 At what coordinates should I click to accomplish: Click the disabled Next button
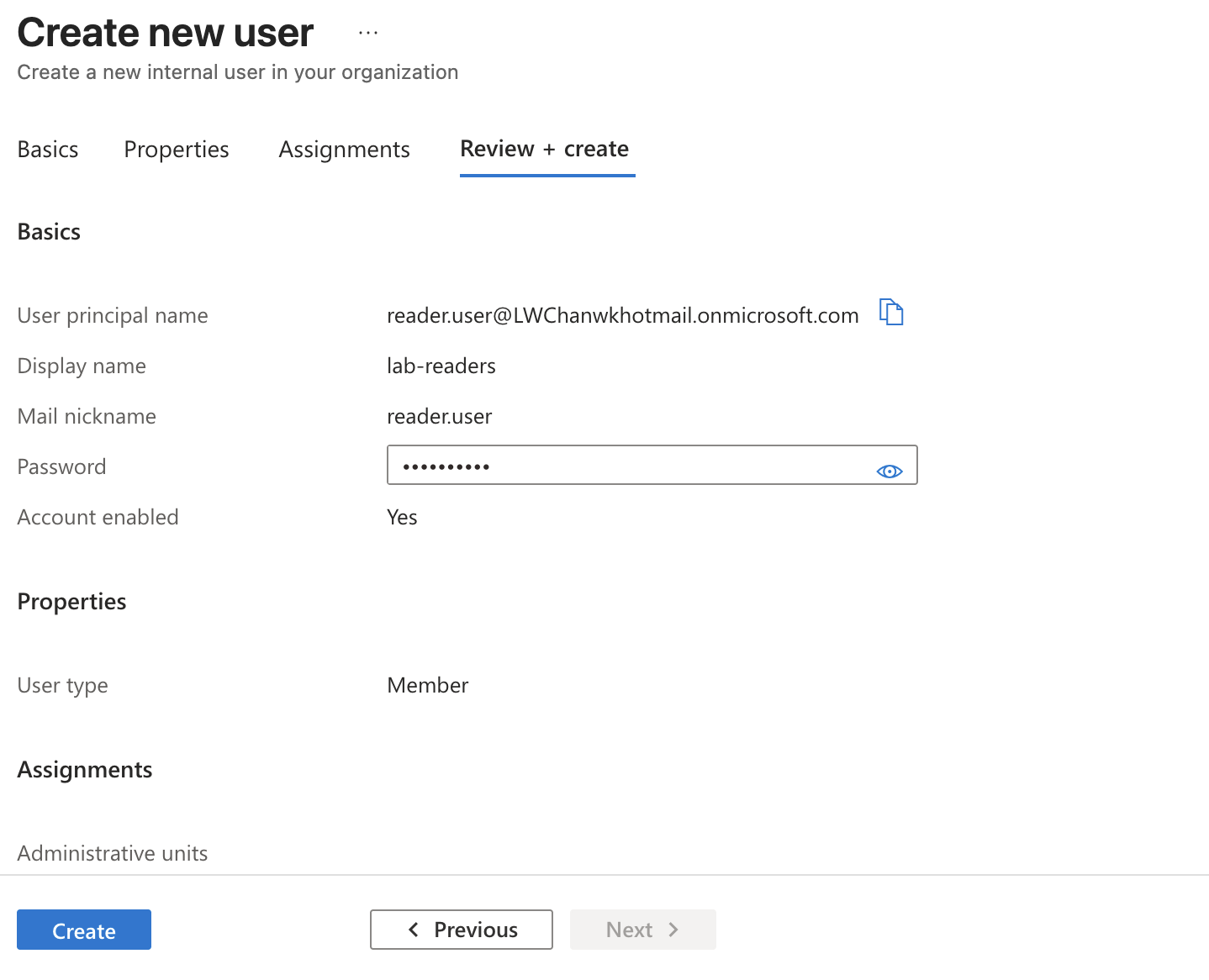(643, 930)
